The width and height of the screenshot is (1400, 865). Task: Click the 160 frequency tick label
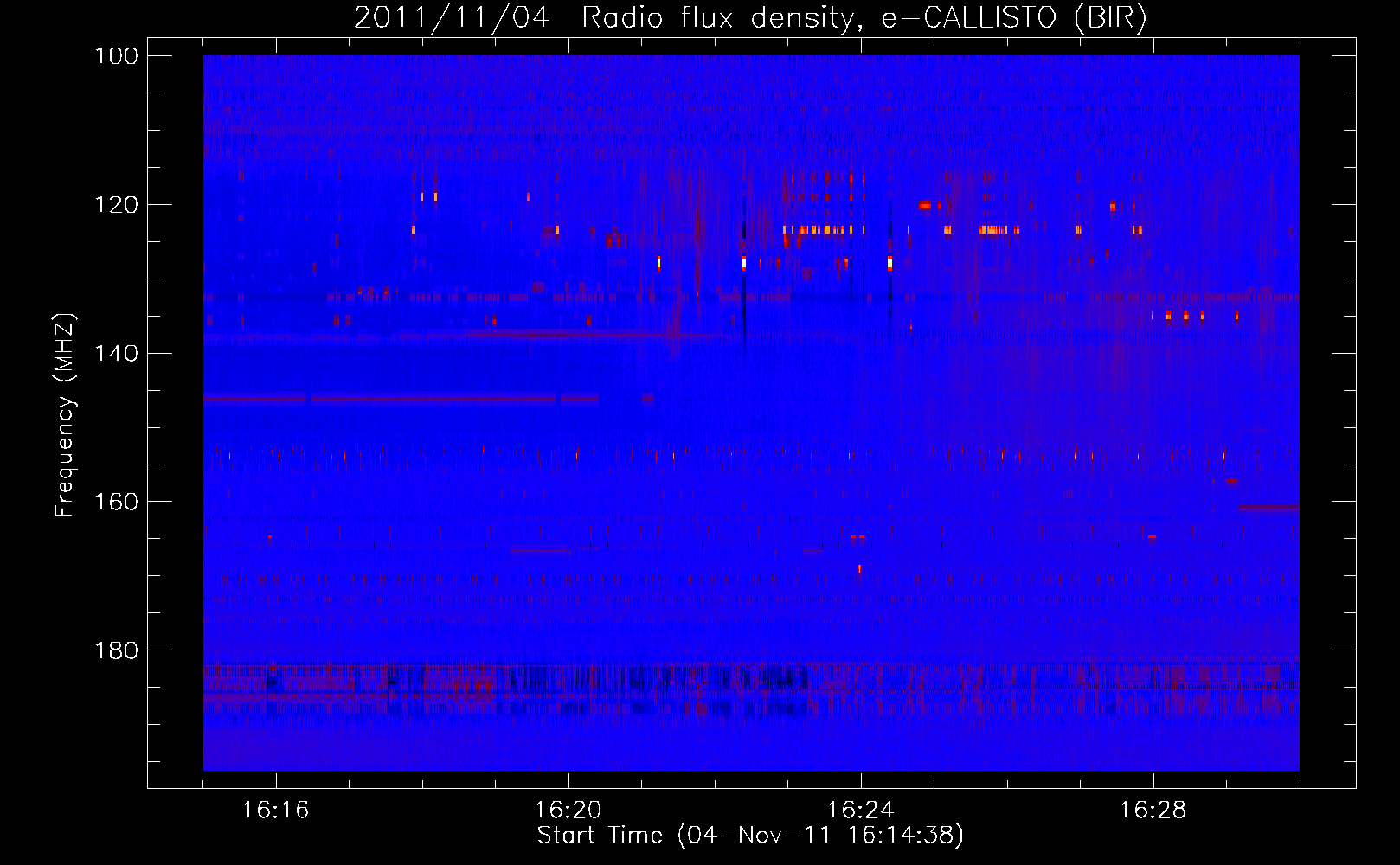115,502
